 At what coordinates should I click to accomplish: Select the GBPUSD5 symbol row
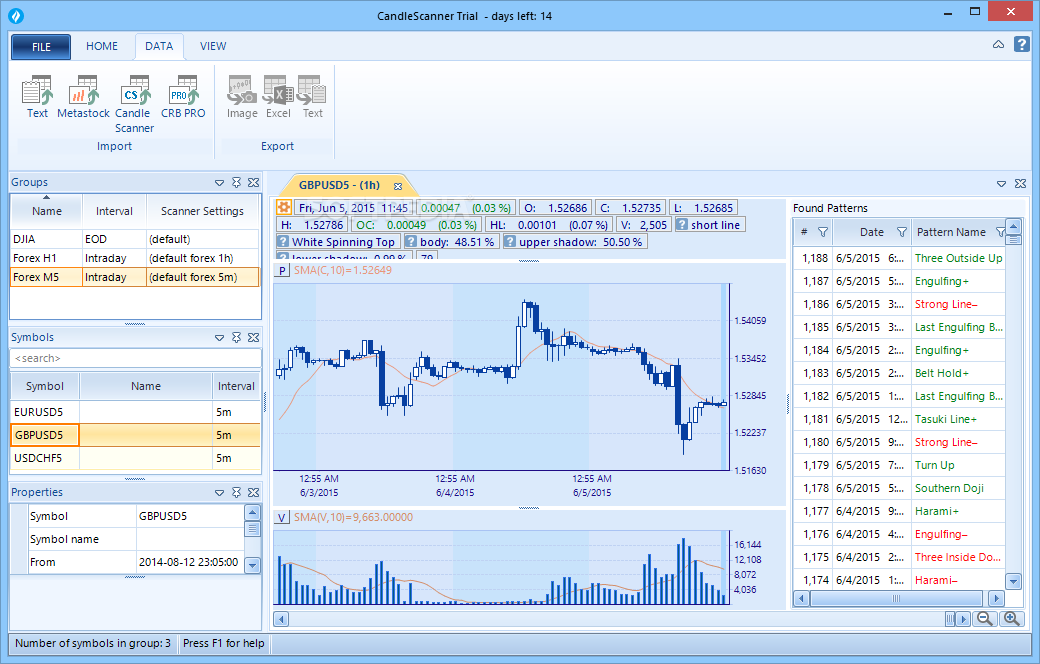pyautogui.click(x=135, y=435)
